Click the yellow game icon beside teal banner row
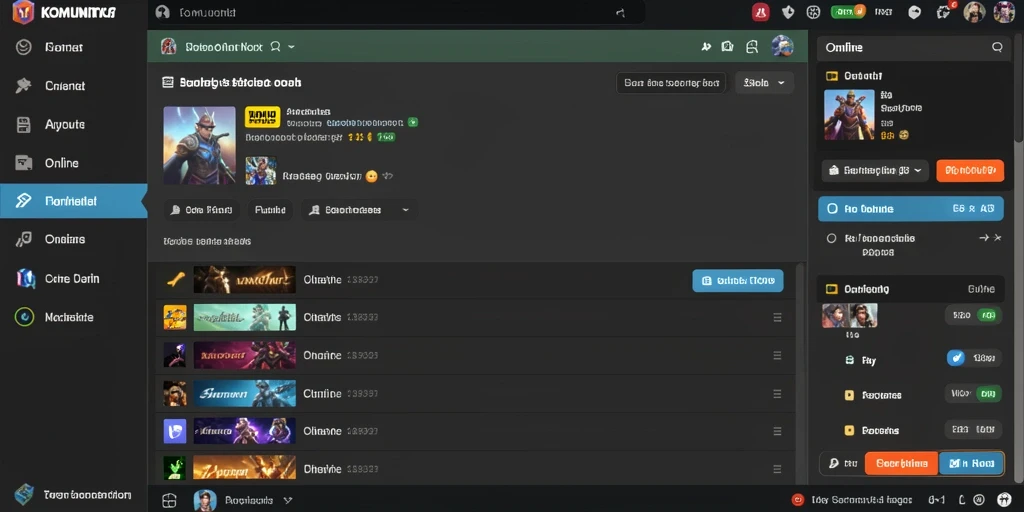The width and height of the screenshot is (1024, 512). point(175,317)
